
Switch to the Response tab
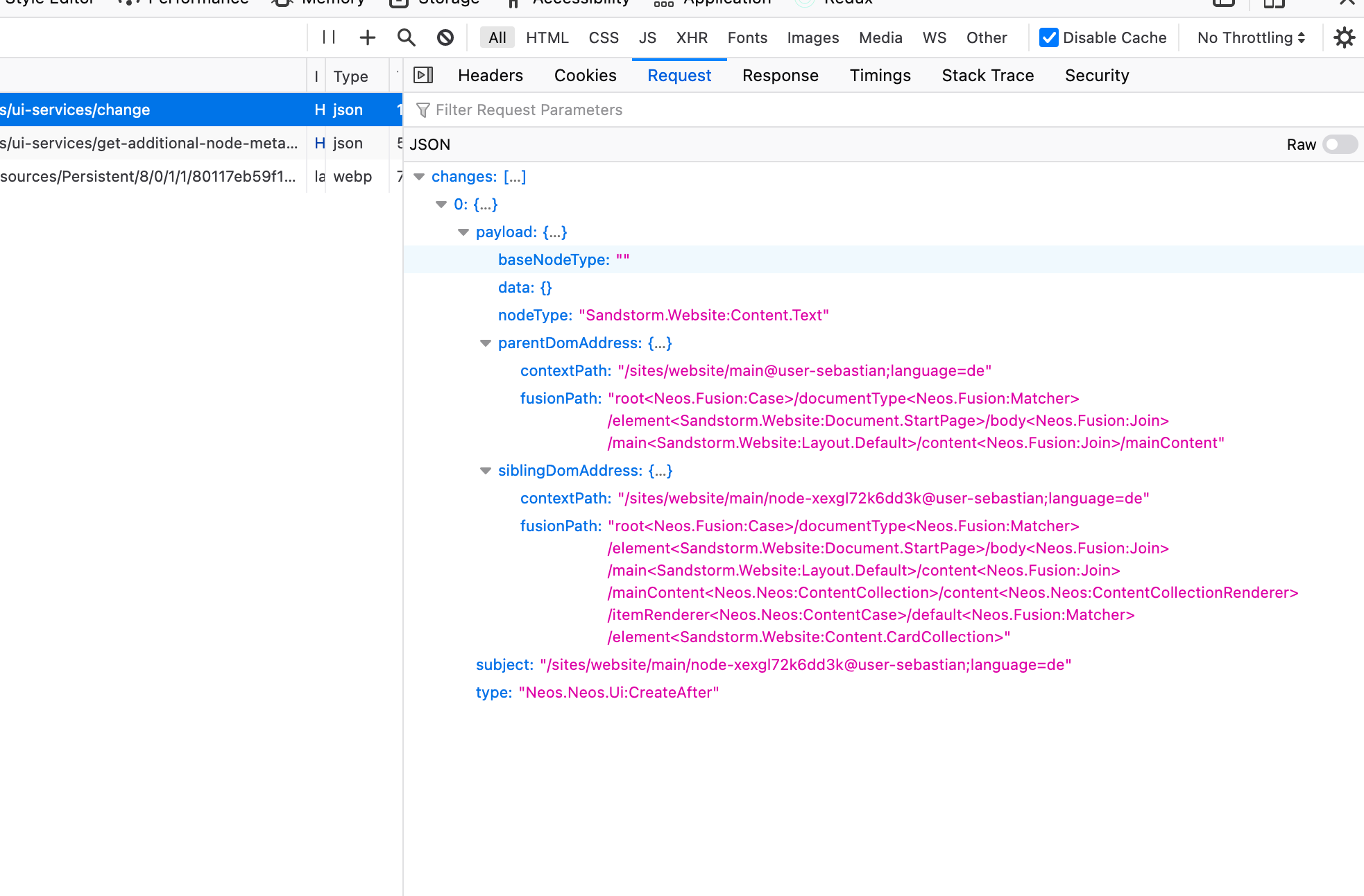click(780, 75)
